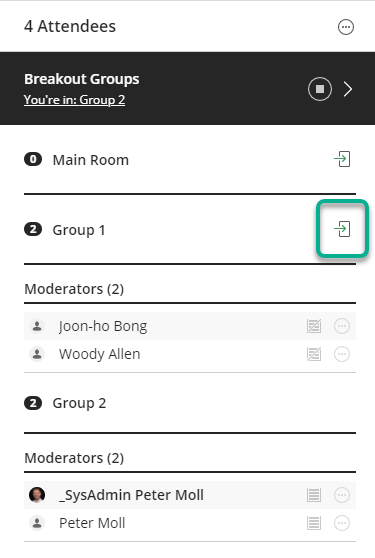Screen dimensions: 375x558
Task: Click Joon-ho Bong's crossed-out status icon
Action: pos(314,326)
